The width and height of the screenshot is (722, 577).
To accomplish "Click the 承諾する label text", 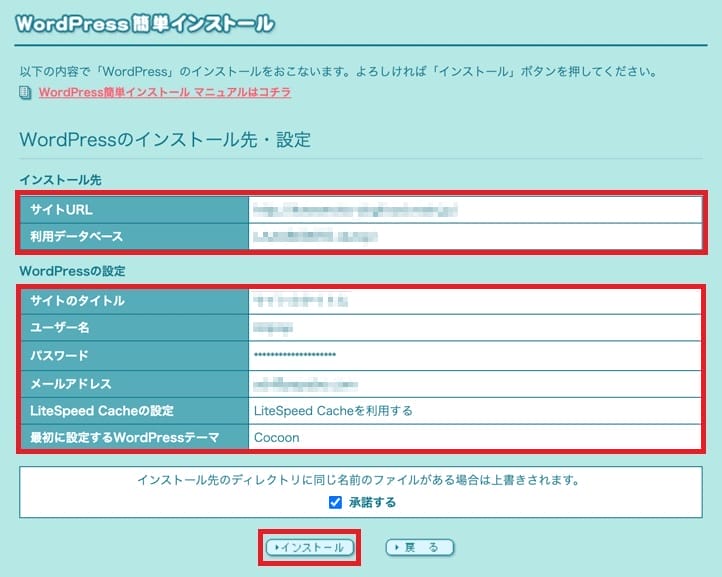I will (372, 502).
